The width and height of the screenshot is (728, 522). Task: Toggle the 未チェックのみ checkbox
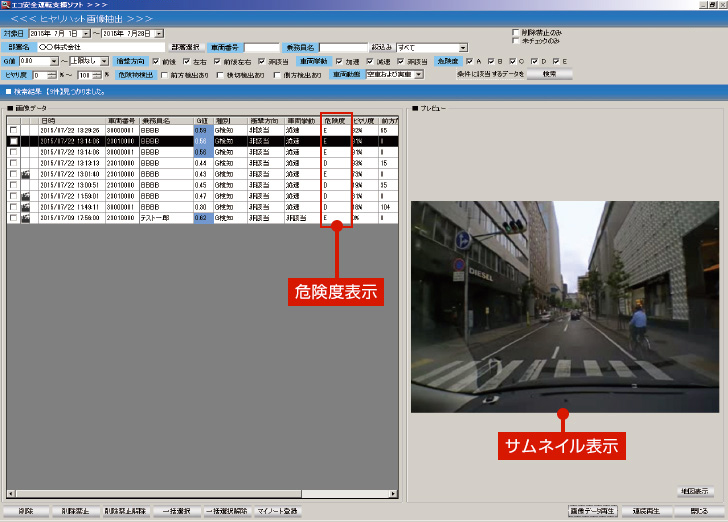tap(514, 40)
